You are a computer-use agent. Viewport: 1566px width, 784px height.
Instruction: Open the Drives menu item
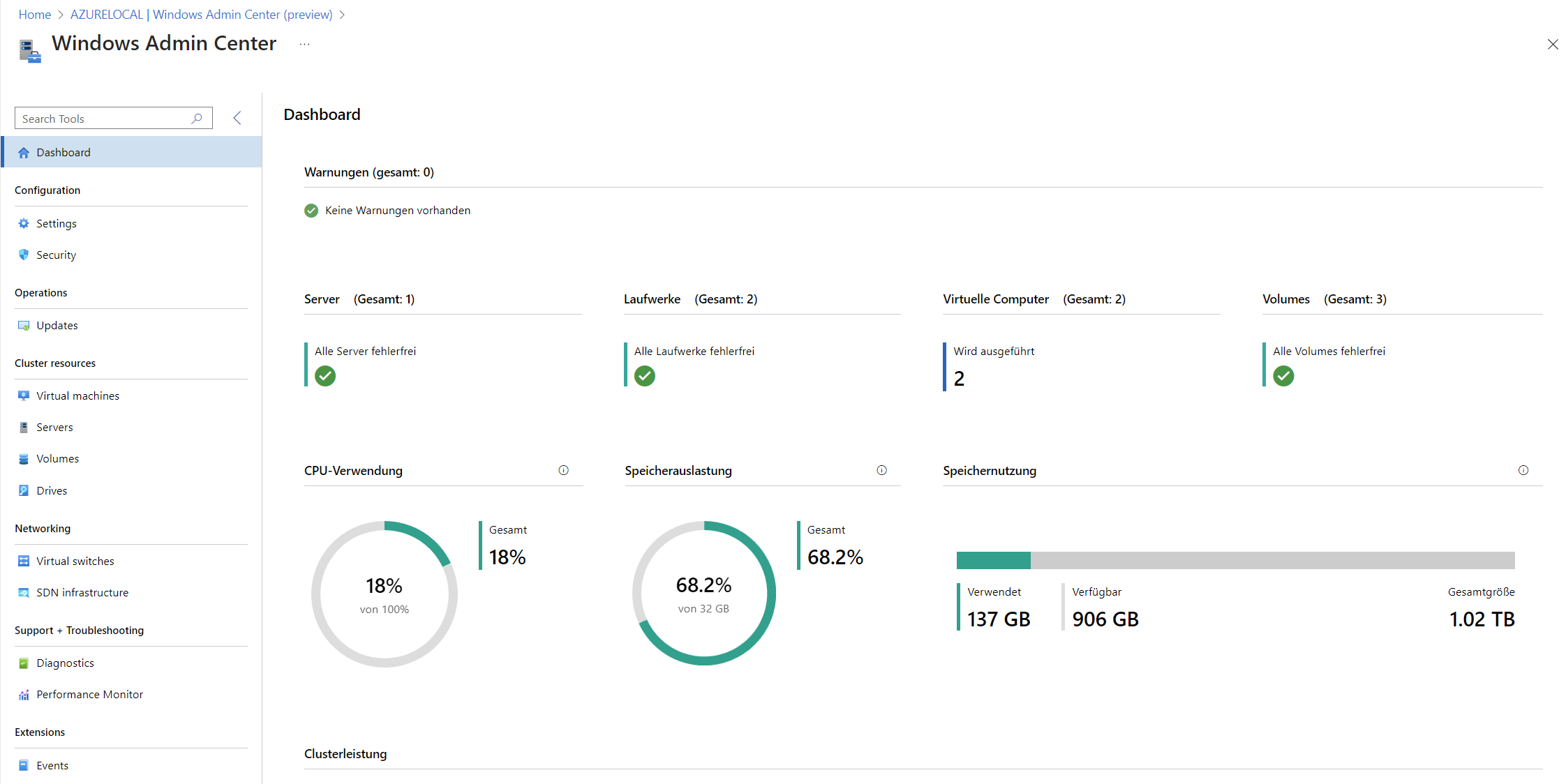click(132, 491)
